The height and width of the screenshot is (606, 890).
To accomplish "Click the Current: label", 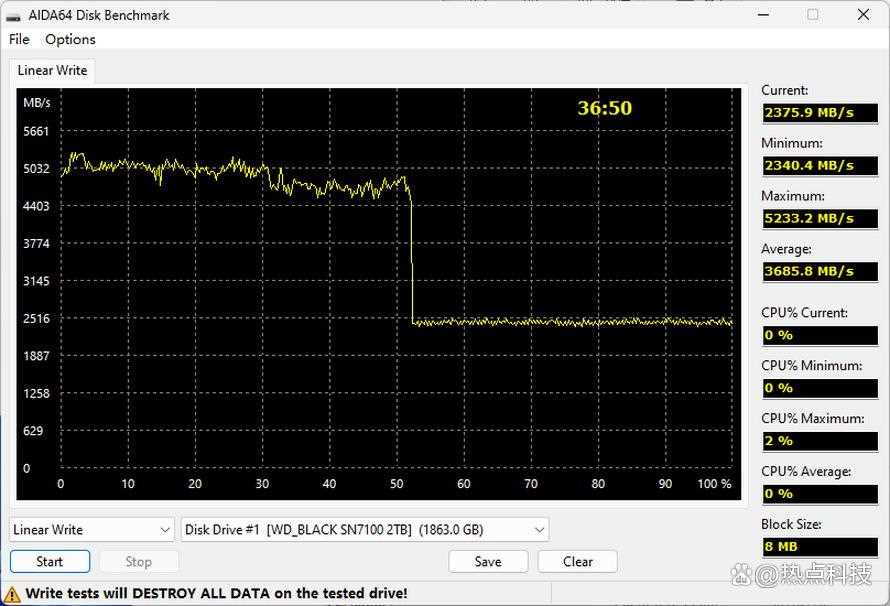I will point(784,90).
